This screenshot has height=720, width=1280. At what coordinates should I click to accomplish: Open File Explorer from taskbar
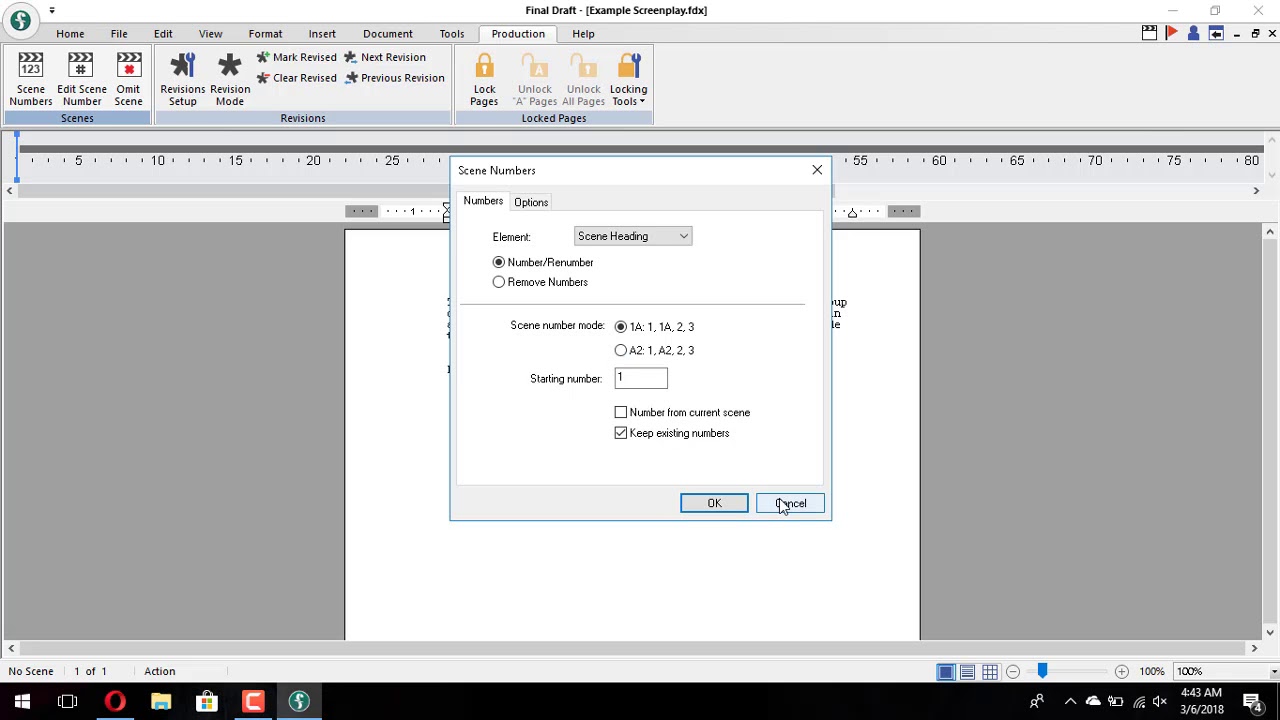161,701
